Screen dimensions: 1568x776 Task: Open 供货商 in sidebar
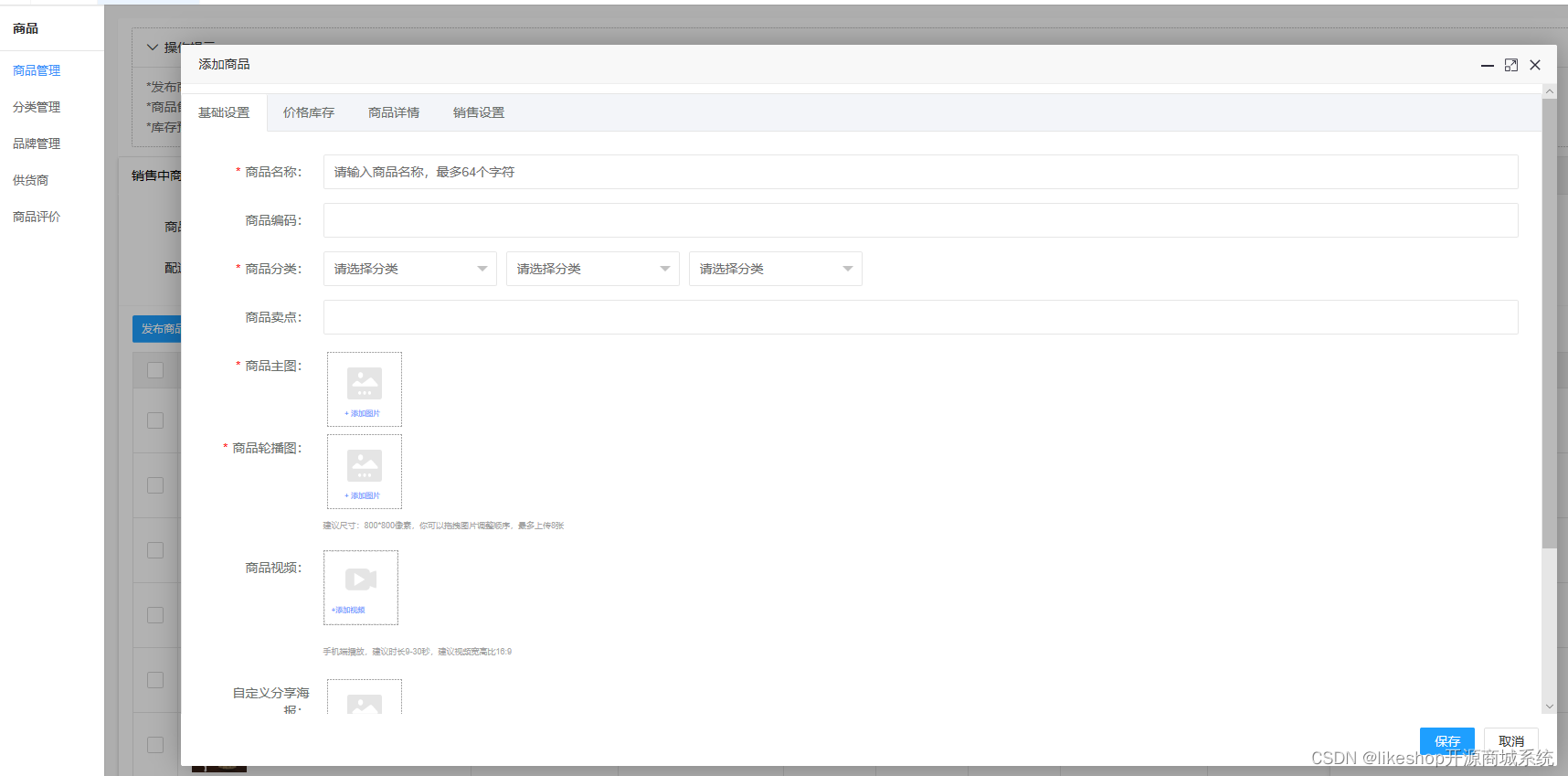pos(30,180)
